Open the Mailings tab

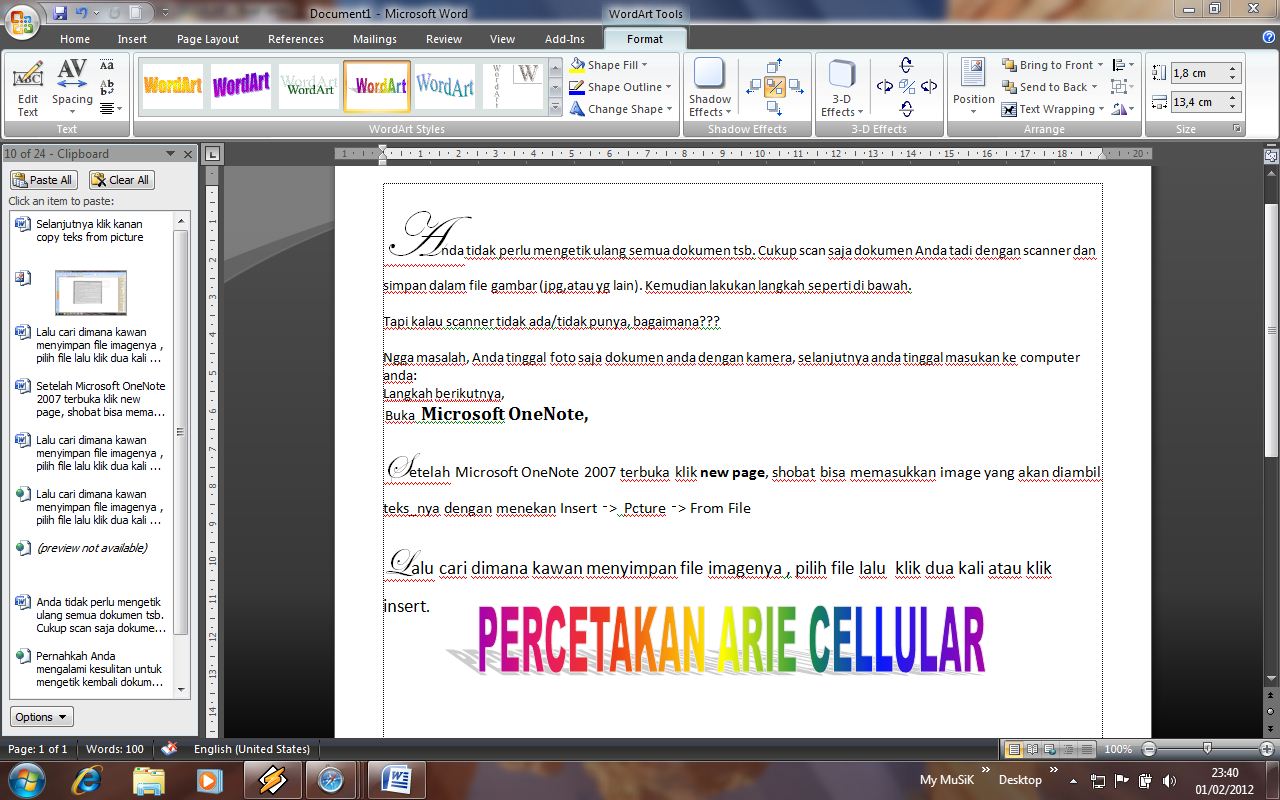pyautogui.click(x=376, y=39)
